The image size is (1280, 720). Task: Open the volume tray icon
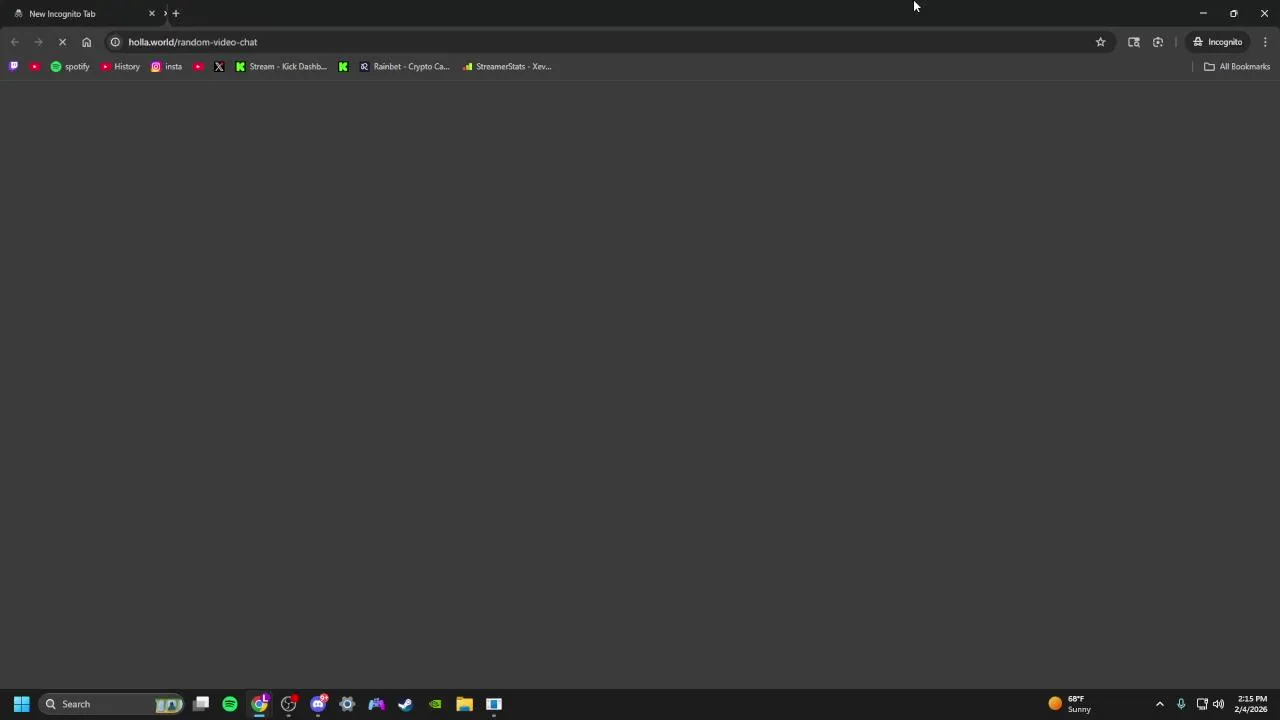point(1218,704)
